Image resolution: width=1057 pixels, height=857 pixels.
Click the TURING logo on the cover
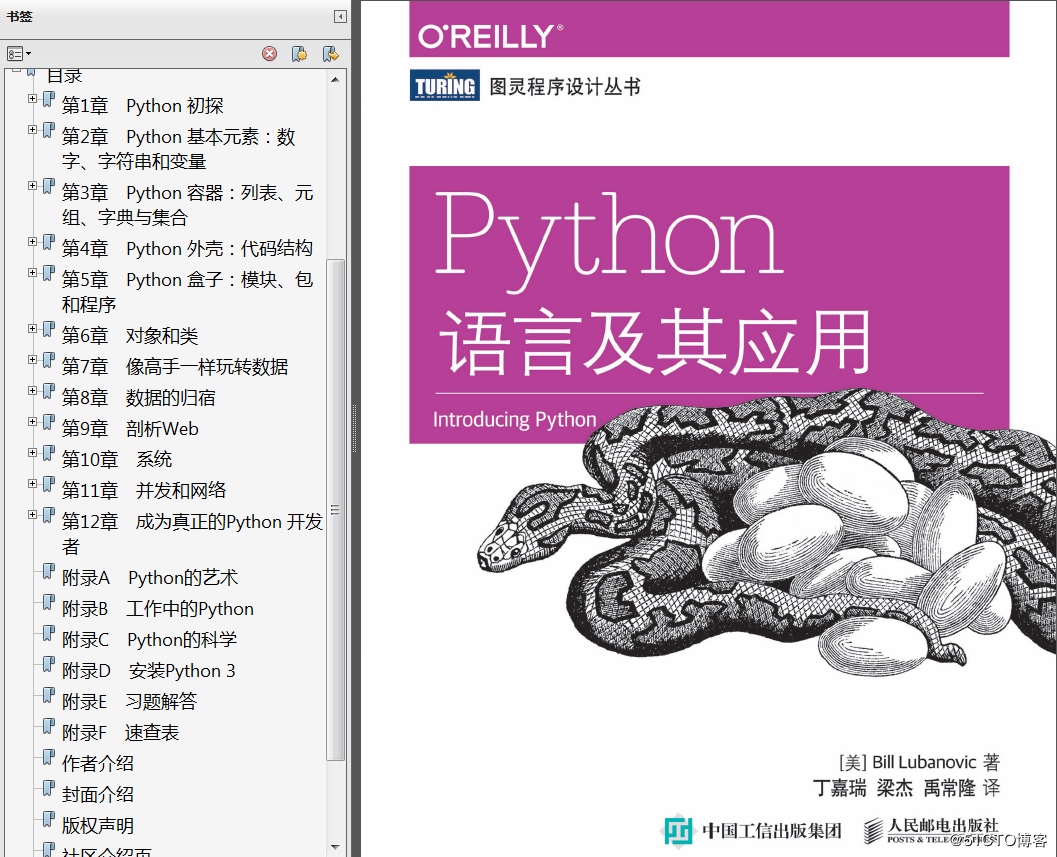(x=444, y=86)
